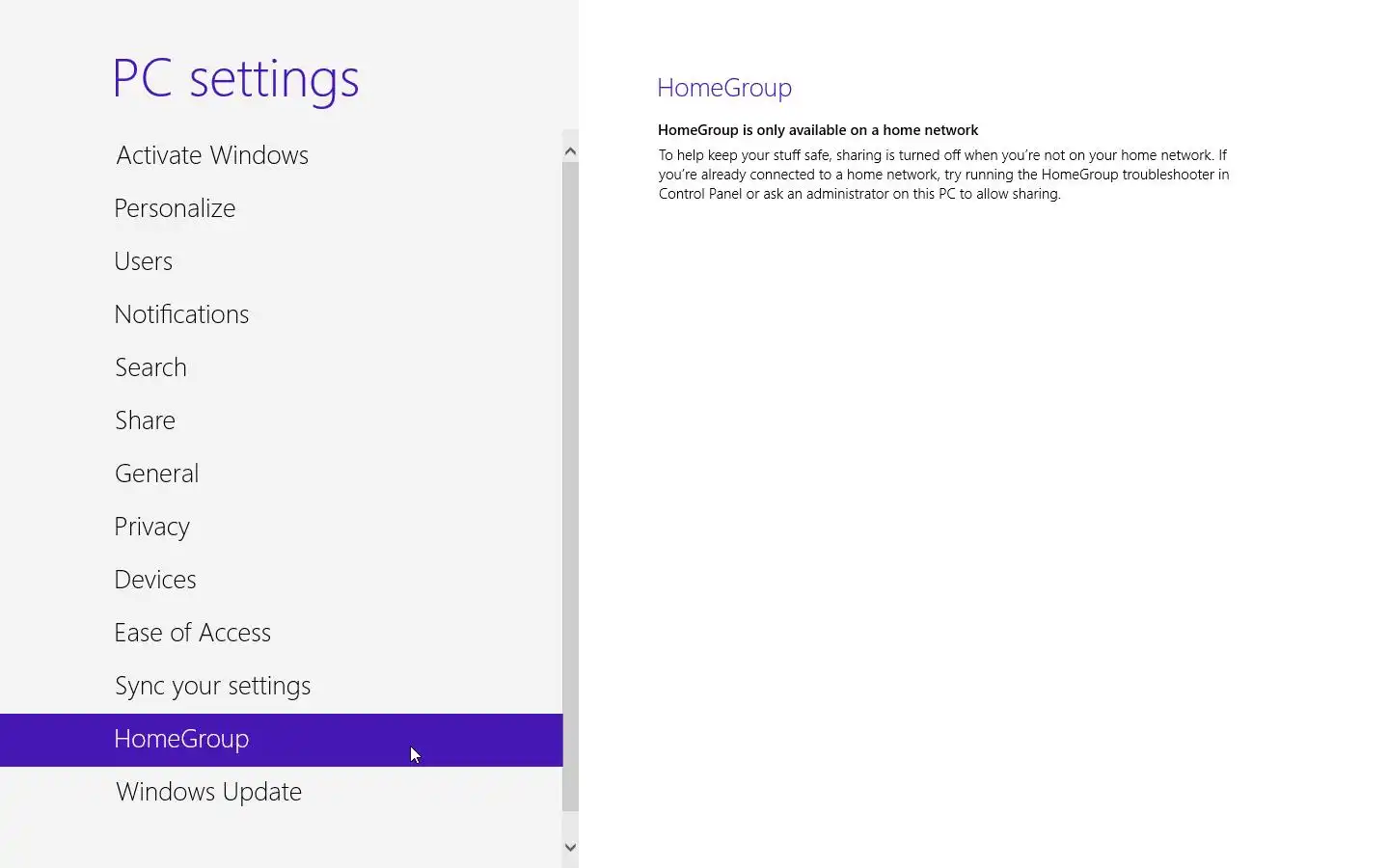Select the Search category
This screenshot has width=1389, height=868.
click(x=281, y=367)
